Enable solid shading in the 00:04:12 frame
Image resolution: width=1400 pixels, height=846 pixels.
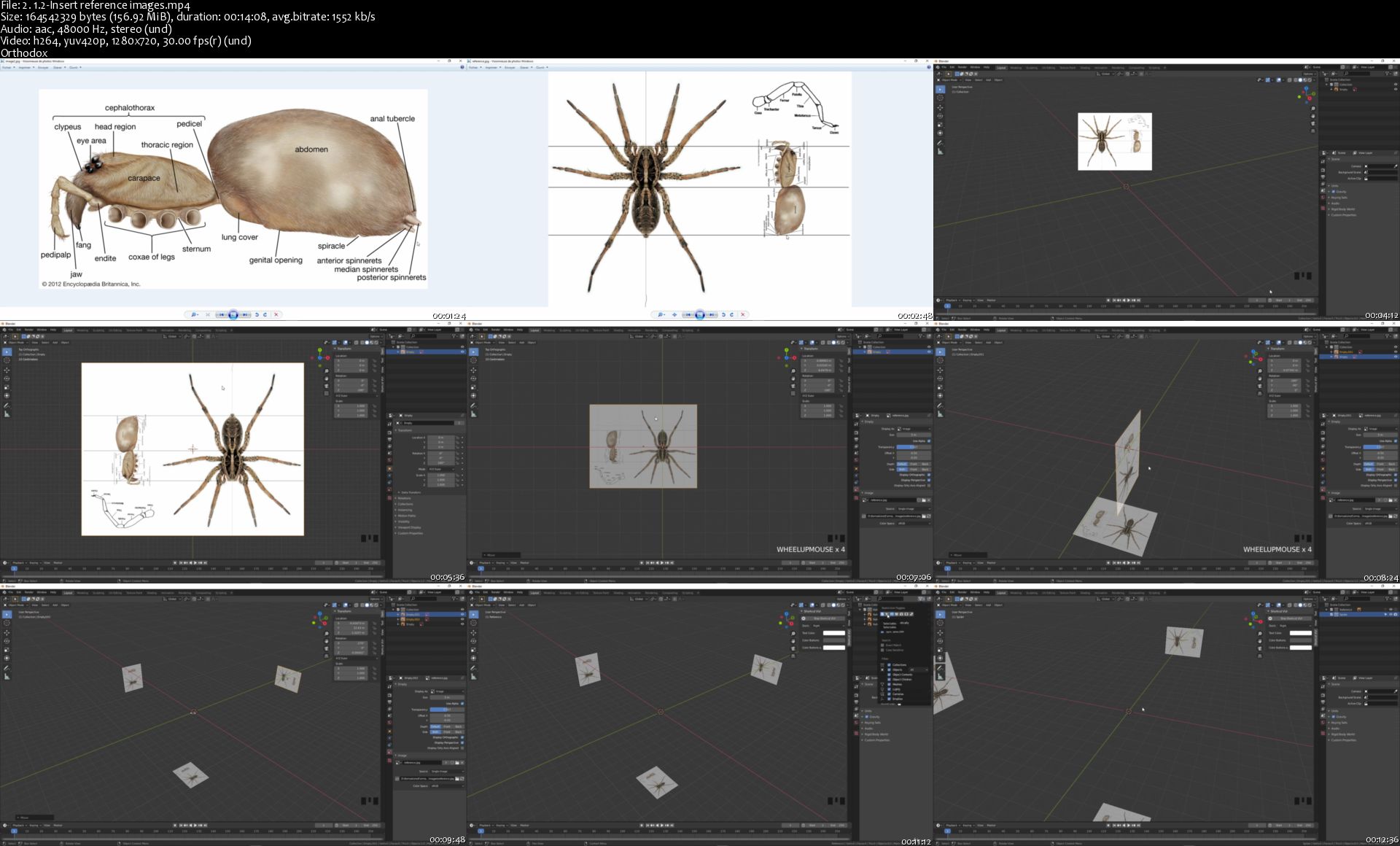tap(1300, 80)
